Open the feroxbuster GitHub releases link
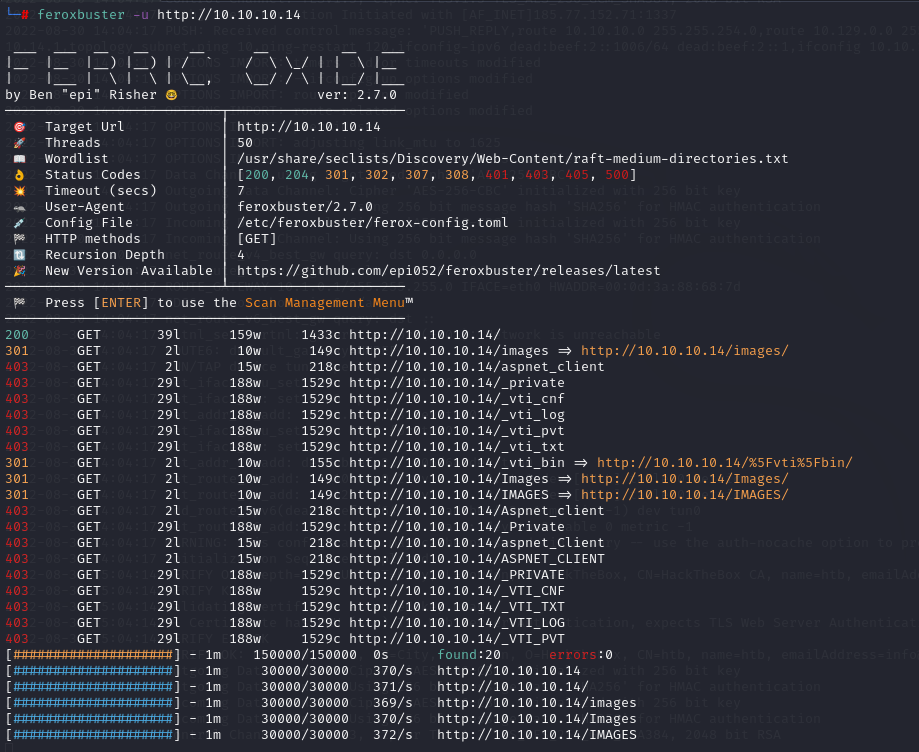Viewport: 919px width, 752px height. click(x=448, y=271)
